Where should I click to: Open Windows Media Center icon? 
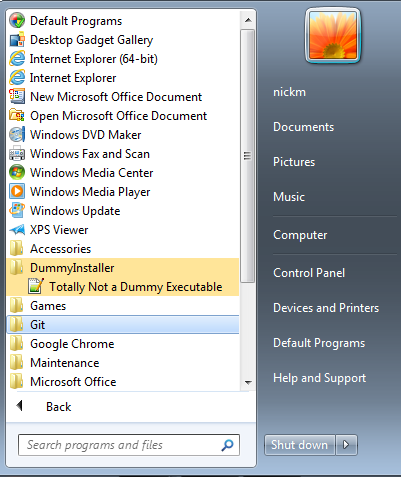pyautogui.click(x=17, y=173)
